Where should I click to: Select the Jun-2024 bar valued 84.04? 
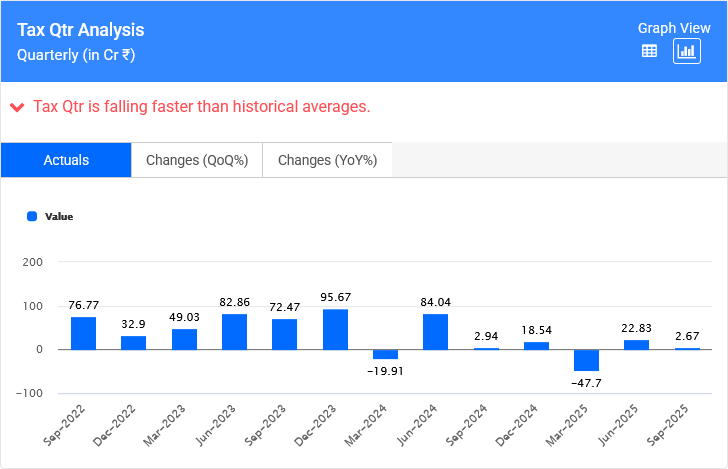pos(435,331)
